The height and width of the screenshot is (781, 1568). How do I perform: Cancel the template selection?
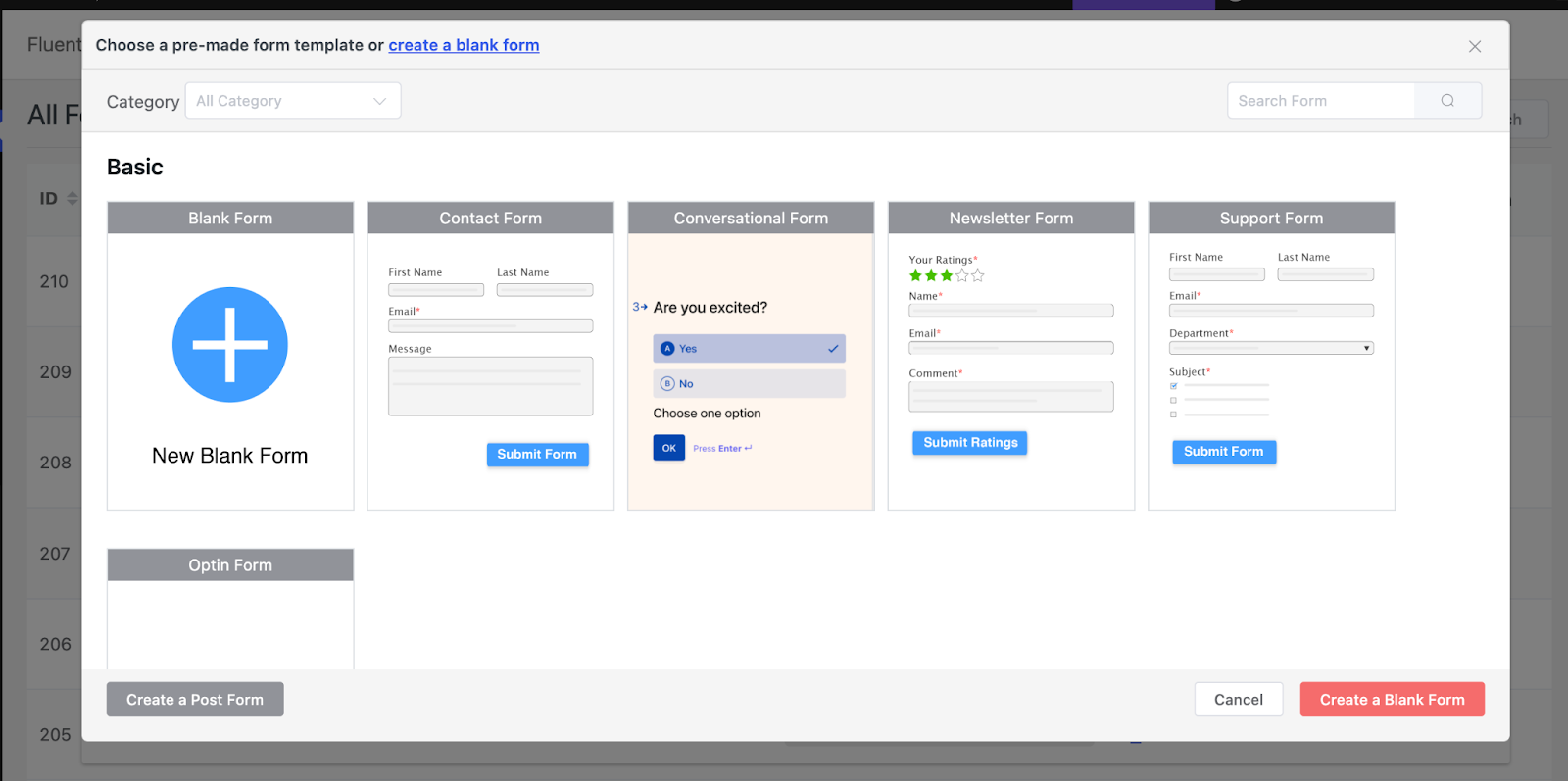[1239, 700]
